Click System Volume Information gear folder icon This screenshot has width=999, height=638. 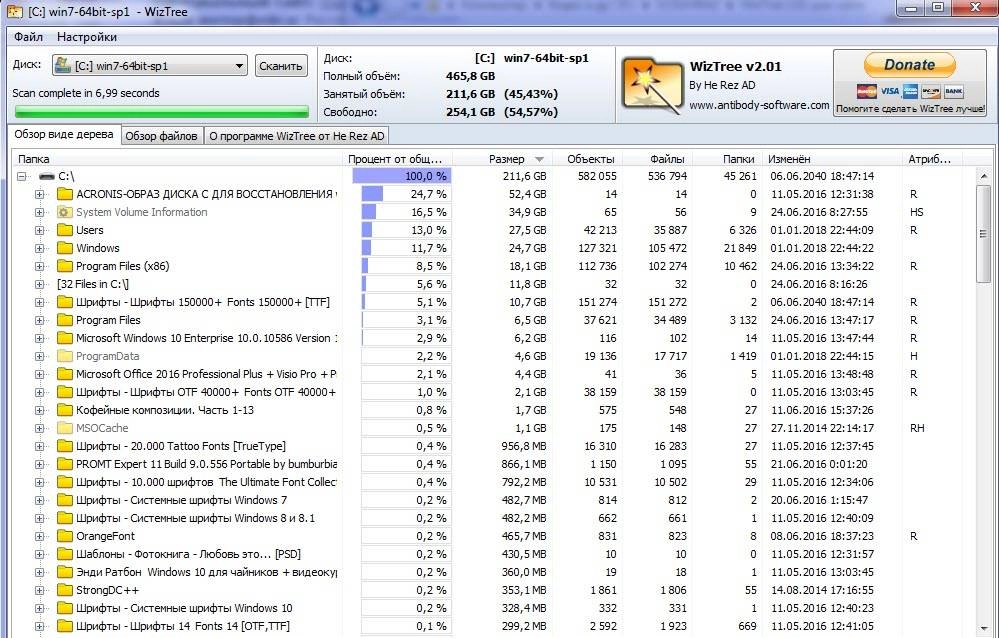click(x=64, y=212)
